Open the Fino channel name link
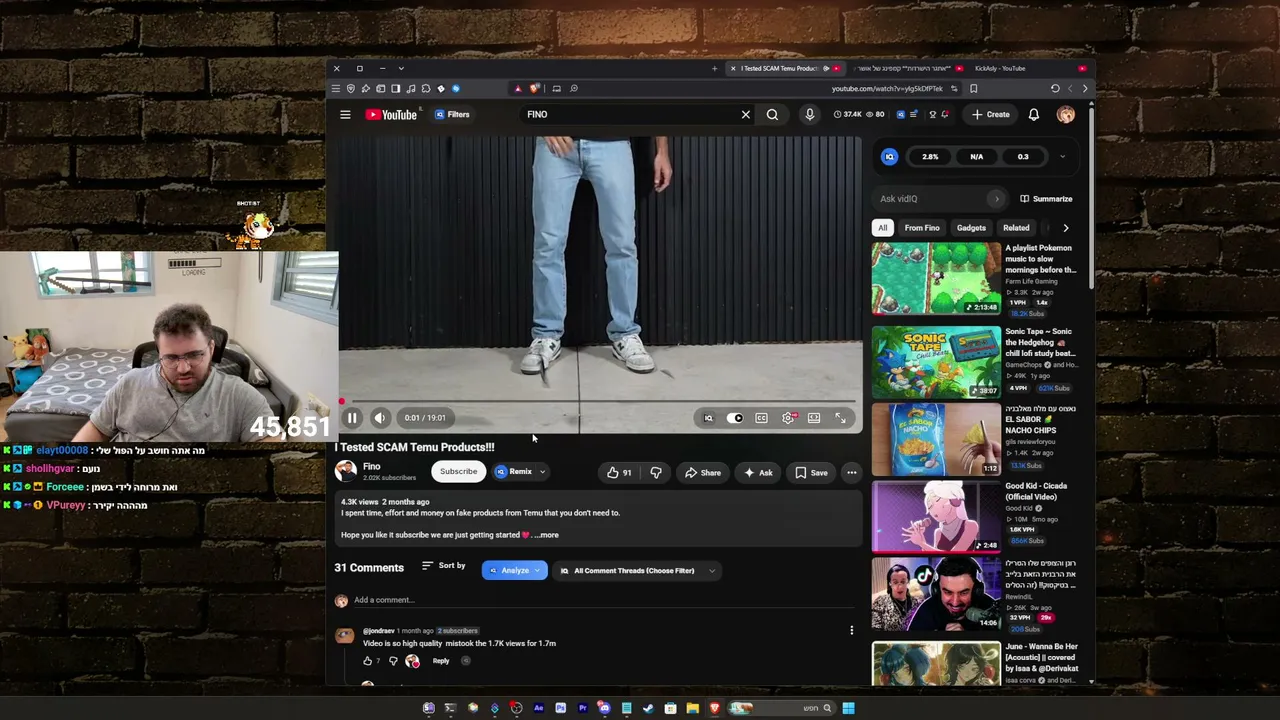The image size is (1280, 720). (x=371, y=467)
